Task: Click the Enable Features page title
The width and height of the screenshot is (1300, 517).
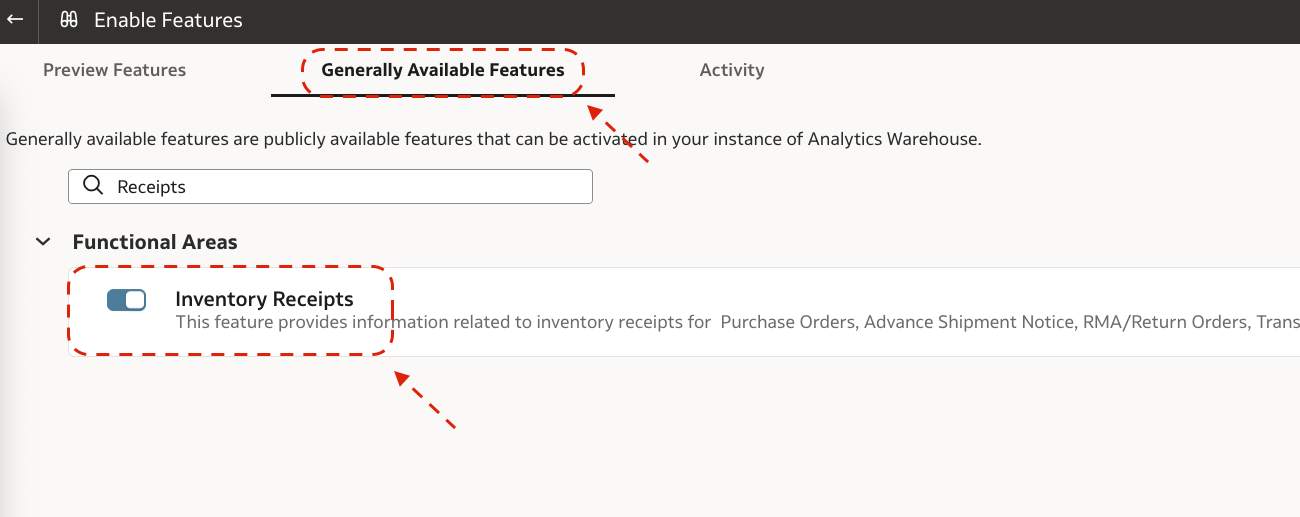Action: (168, 20)
